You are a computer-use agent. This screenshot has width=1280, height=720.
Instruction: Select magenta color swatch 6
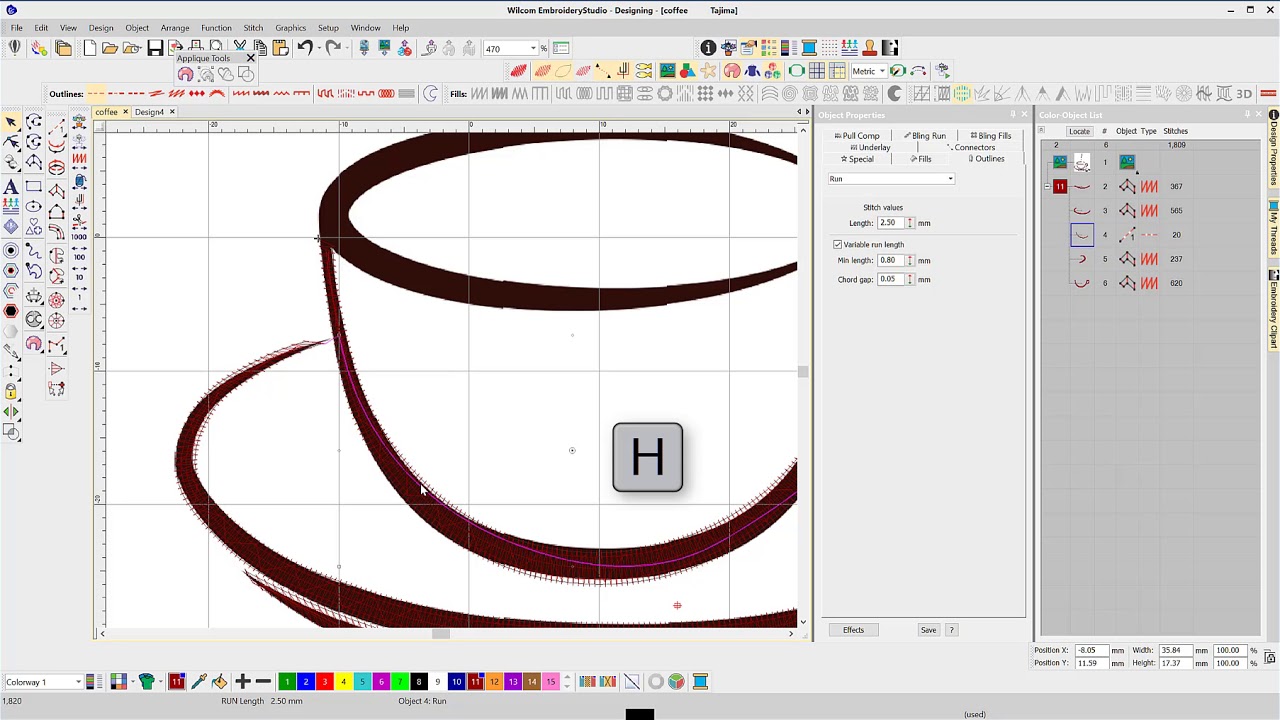click(x=381, y=682)
